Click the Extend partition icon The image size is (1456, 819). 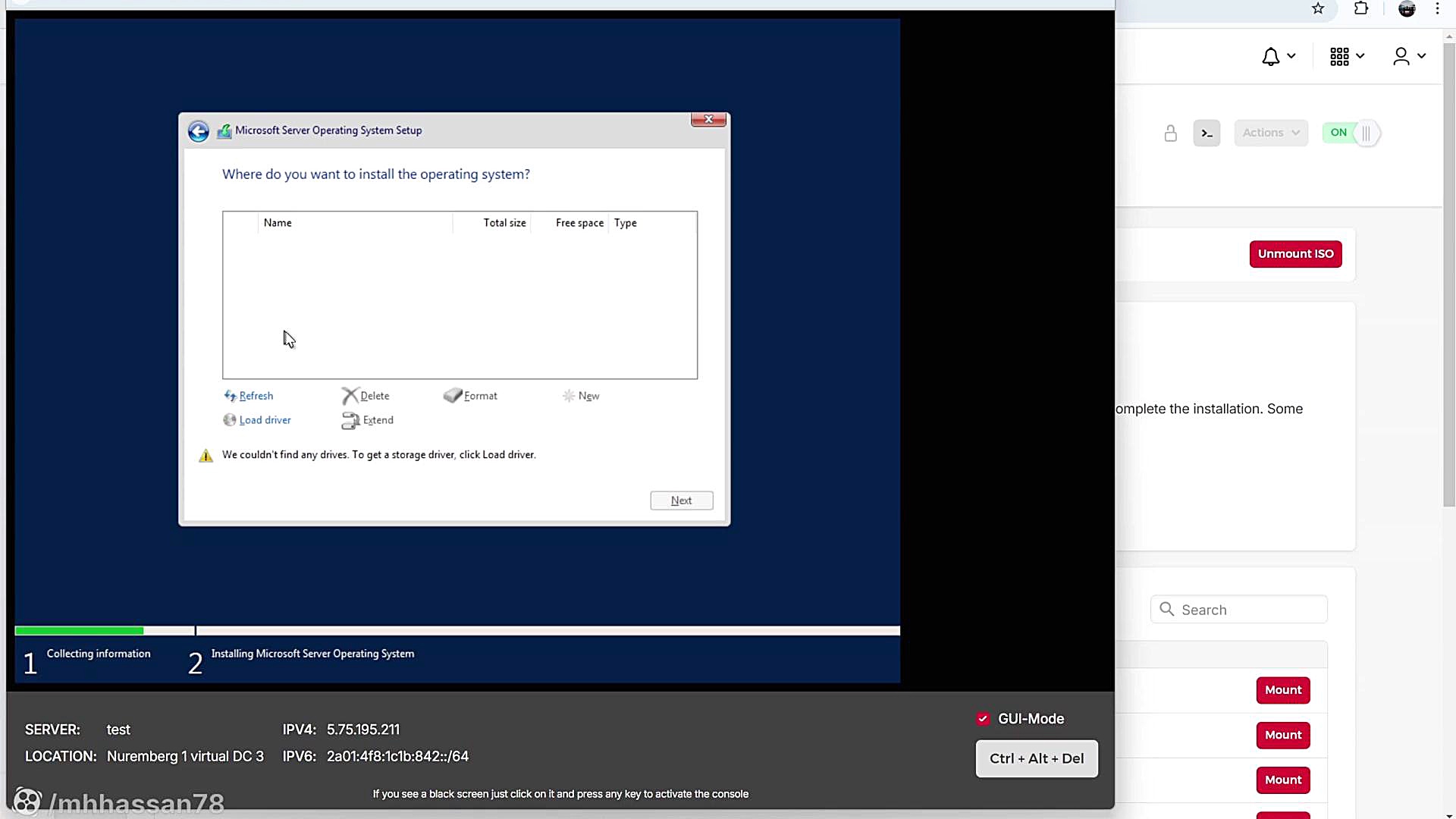click(350, 421)
